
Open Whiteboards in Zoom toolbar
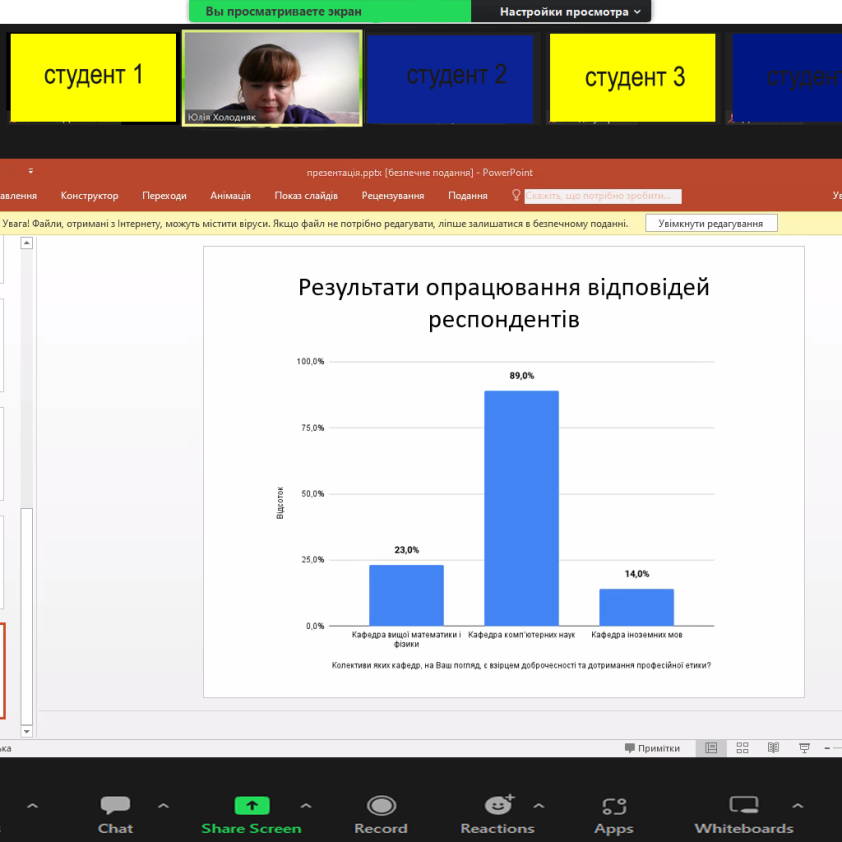point(744,815)
